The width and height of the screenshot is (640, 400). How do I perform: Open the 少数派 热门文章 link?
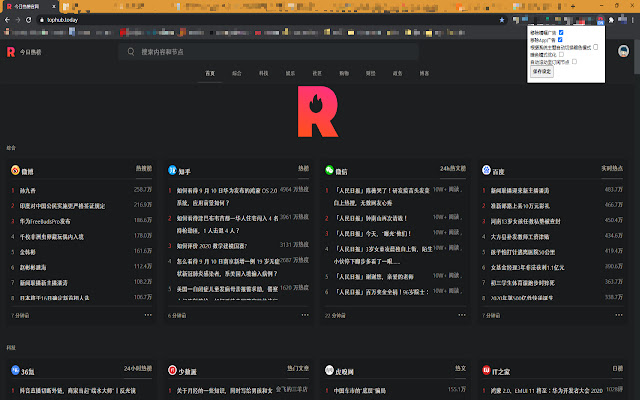298,368
